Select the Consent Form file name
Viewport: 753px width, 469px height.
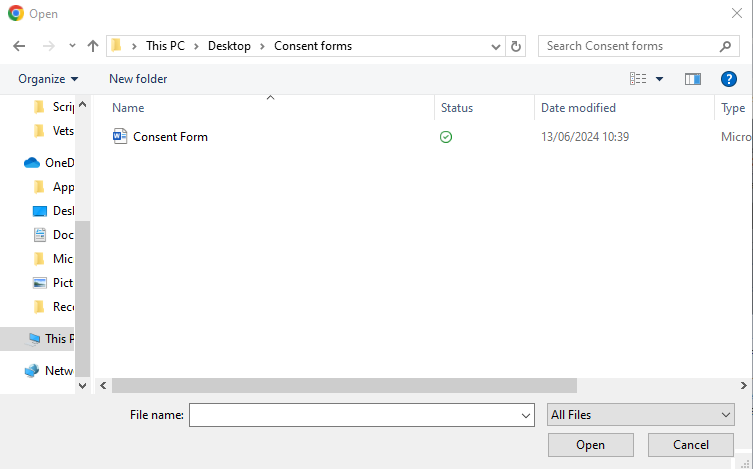[x=170, y=137]
